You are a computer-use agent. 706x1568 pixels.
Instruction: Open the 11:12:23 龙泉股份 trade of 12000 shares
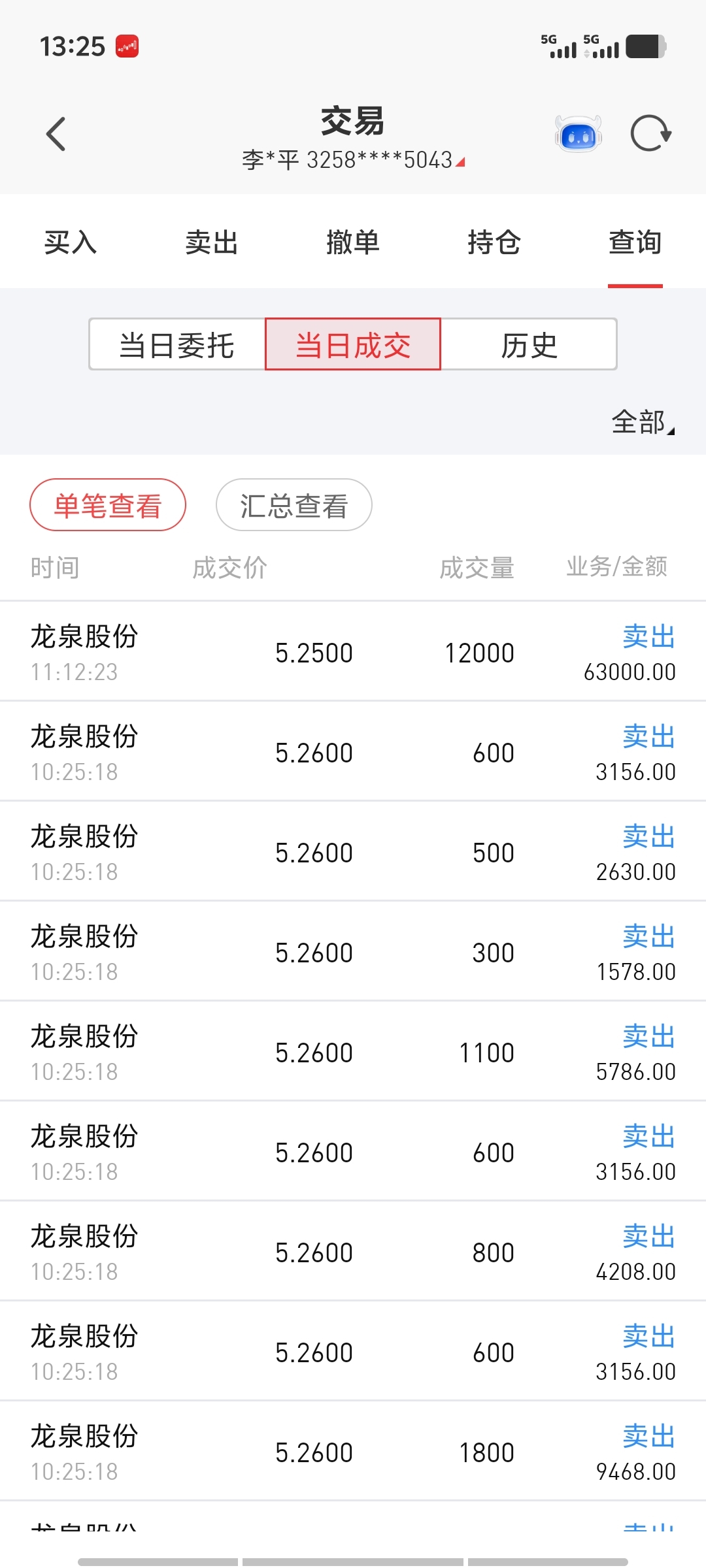point(353,652)
